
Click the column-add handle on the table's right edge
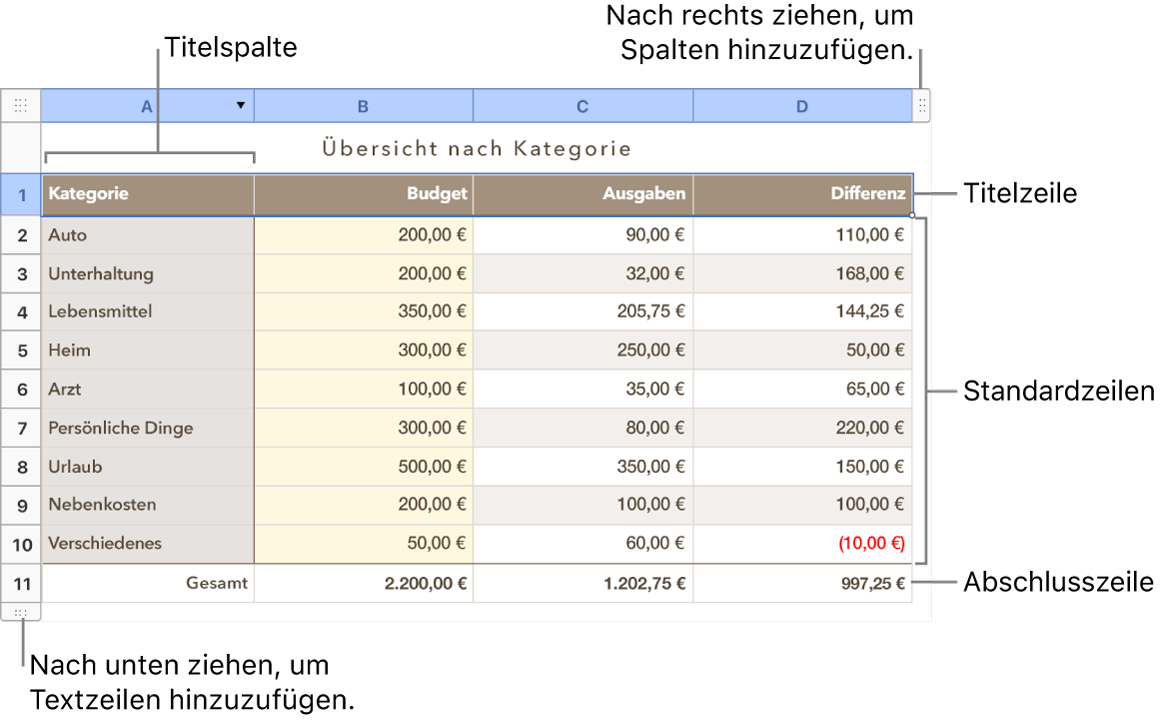pos(921,105)
